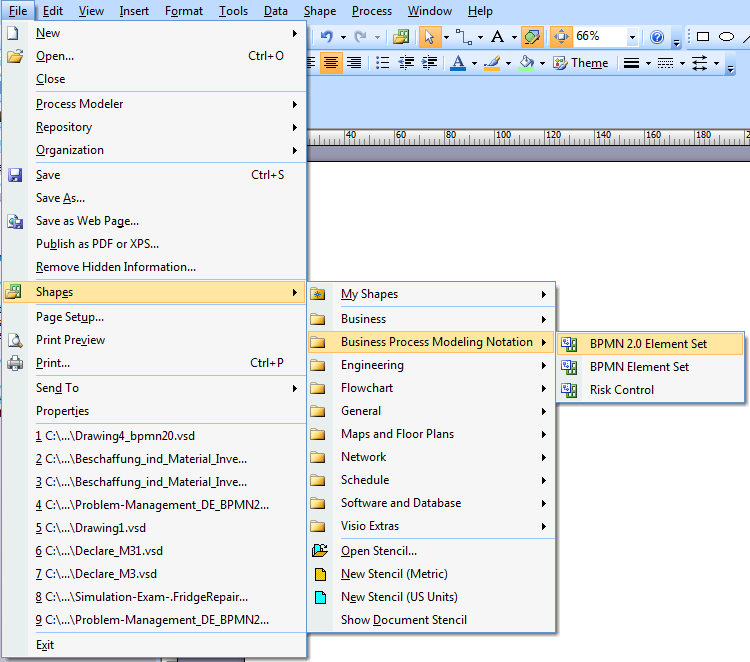This screenshot has height=662, width=750.
Task: Toggle center text alignment
Action: click(x=331, y=63)
